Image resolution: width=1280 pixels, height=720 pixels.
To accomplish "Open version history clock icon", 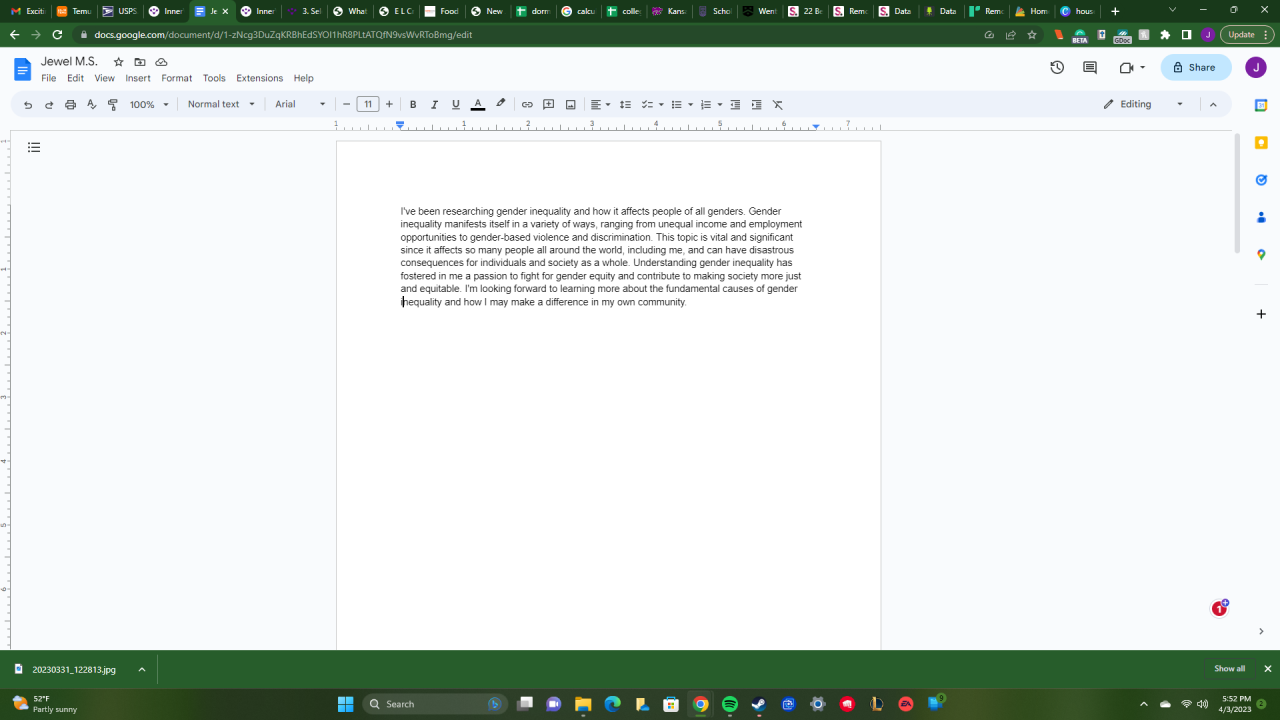I will [x=1057, y=67].
